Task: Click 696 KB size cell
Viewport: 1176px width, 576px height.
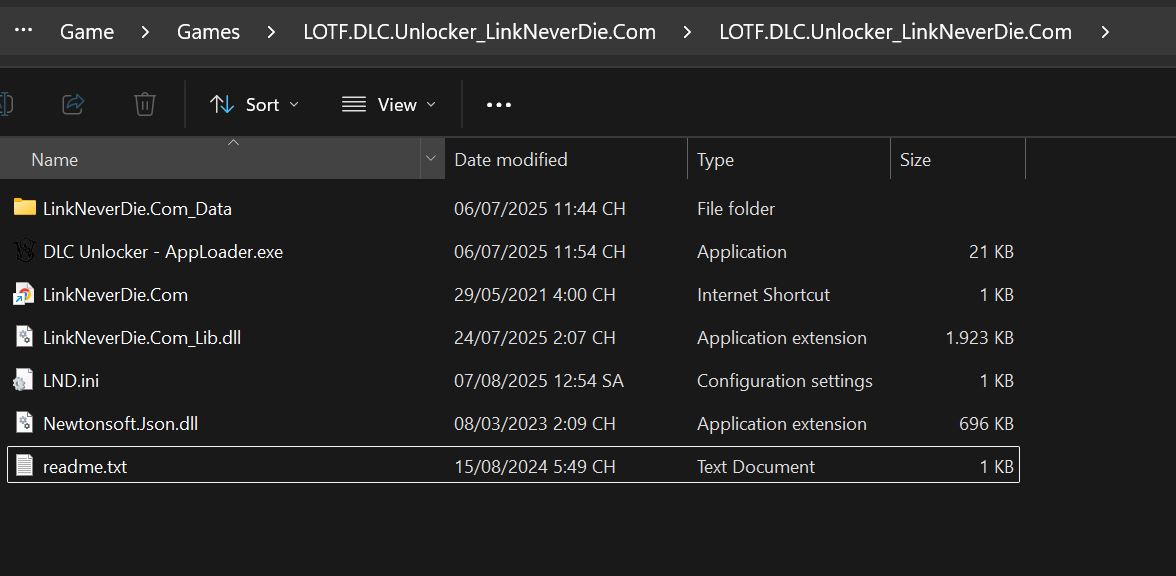Action: coord(986,424)
